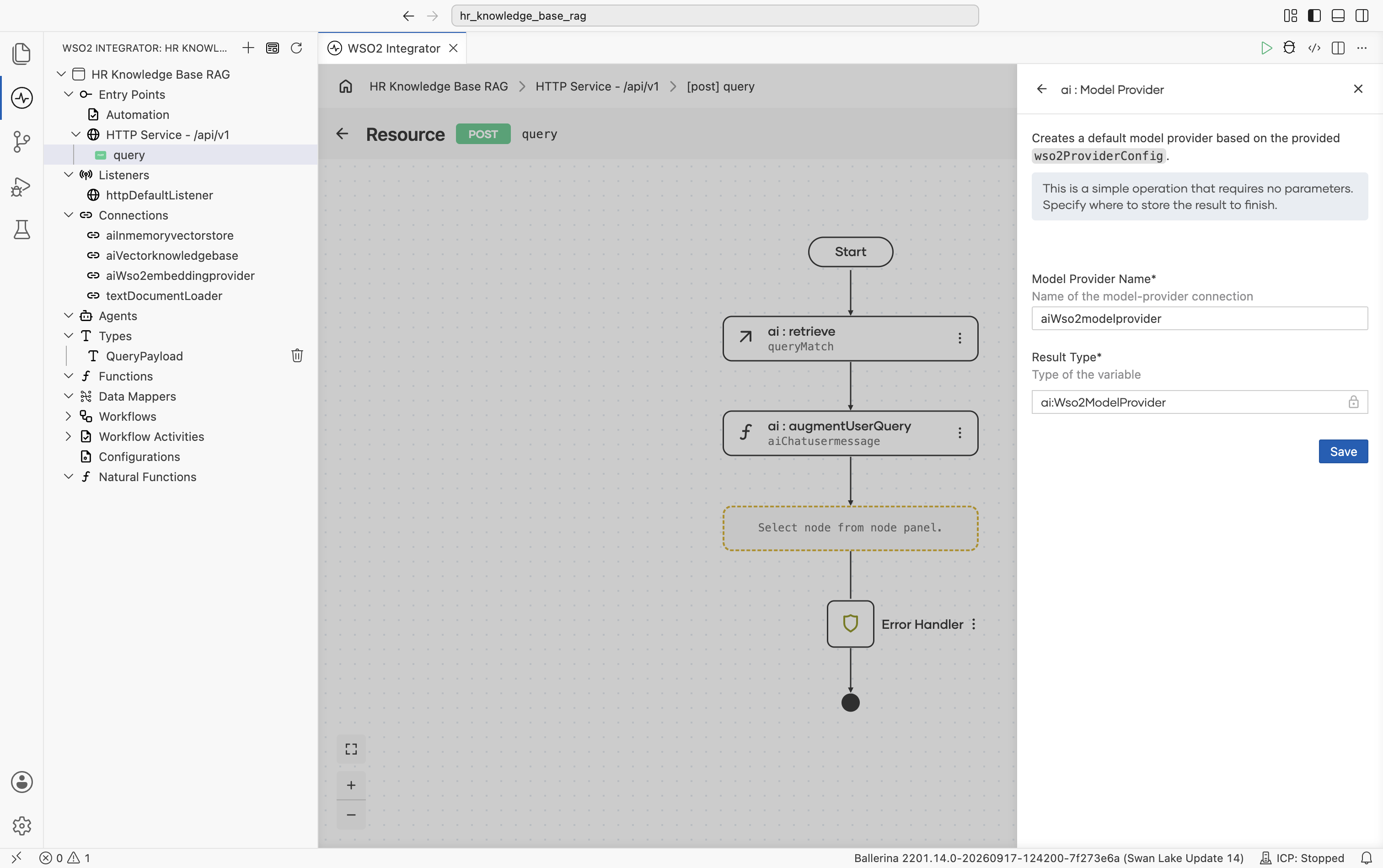Collapse the Connections section

click(68, 214)
